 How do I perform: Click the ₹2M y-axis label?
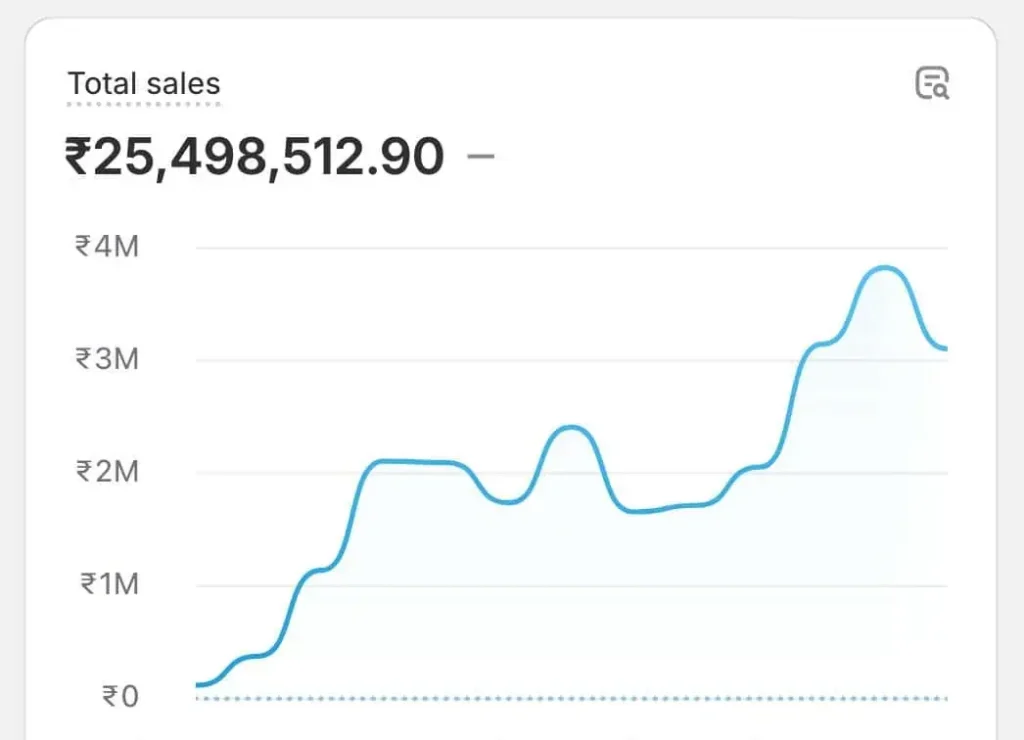[106, 472]
